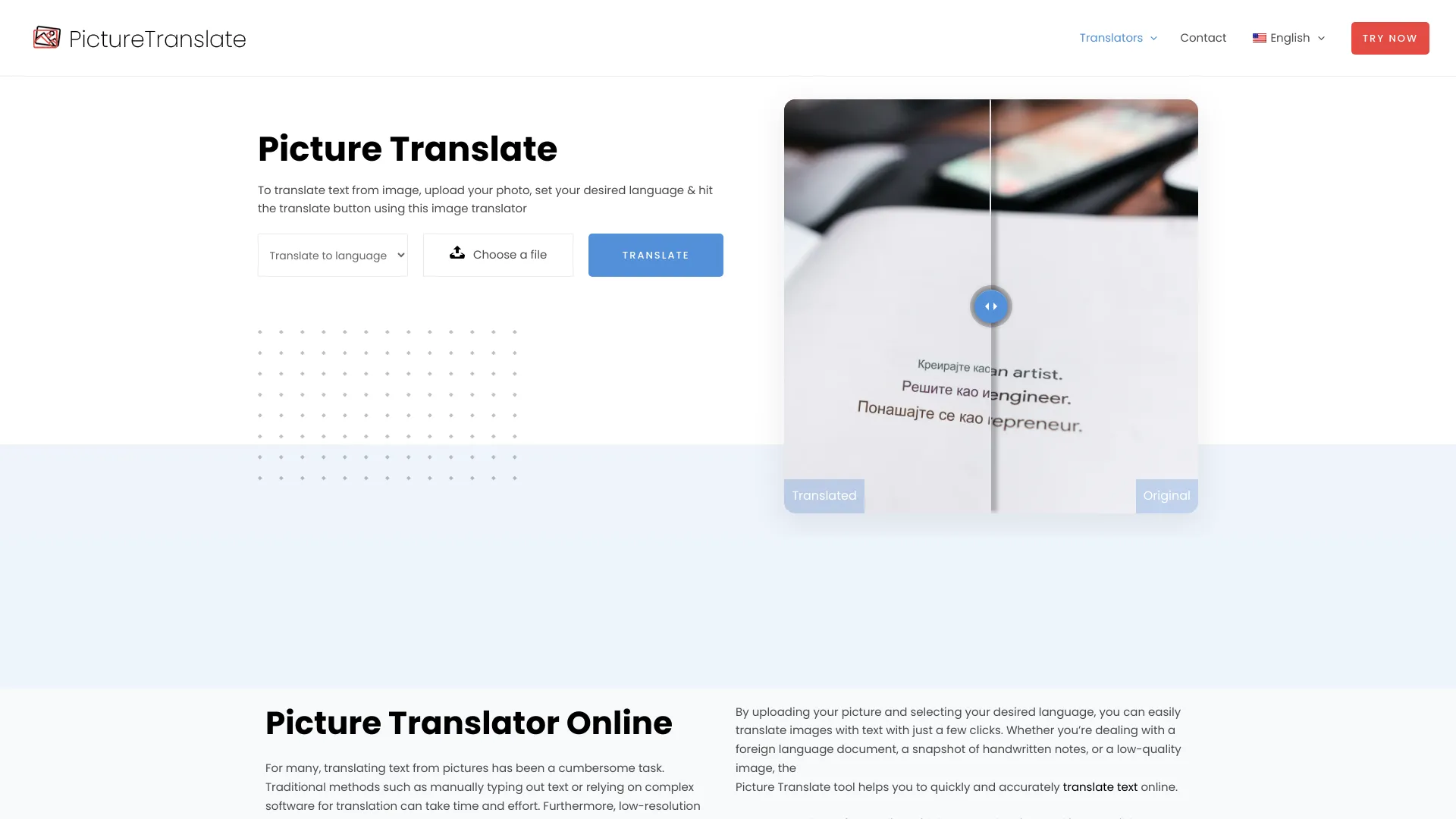Click the Original label badge icon

(x=1166, y=495)
